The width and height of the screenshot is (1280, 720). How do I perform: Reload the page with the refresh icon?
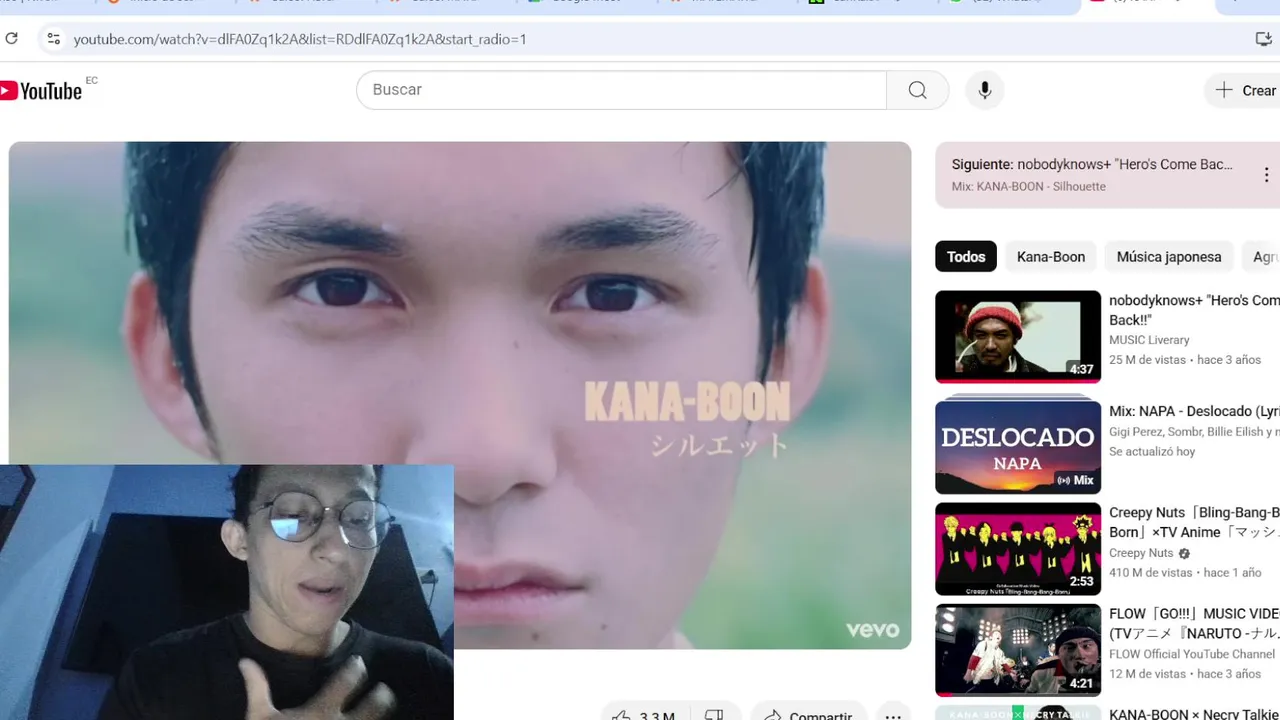coord(11,39)
